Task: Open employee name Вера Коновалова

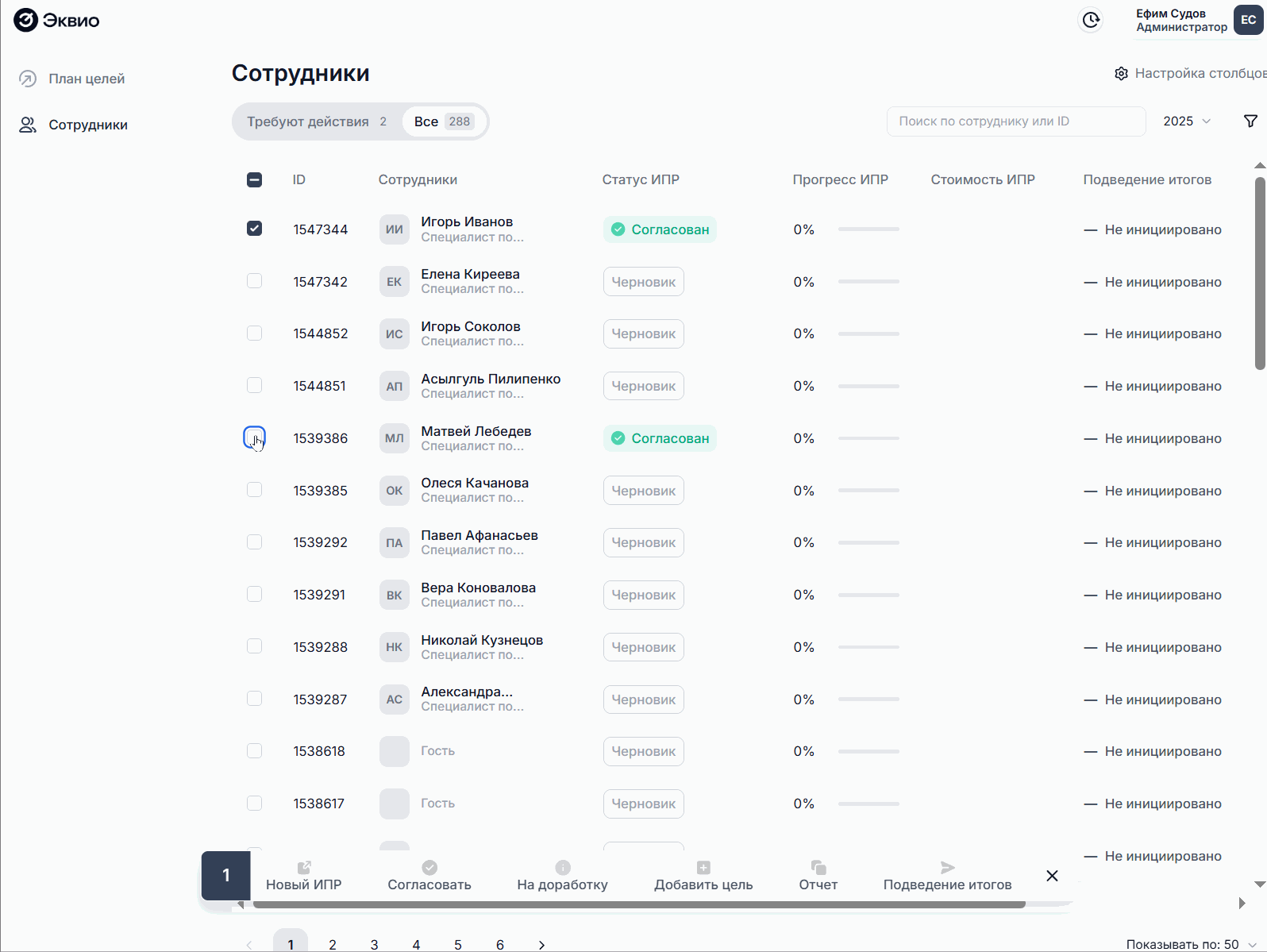Action: (x=479, y=588)
